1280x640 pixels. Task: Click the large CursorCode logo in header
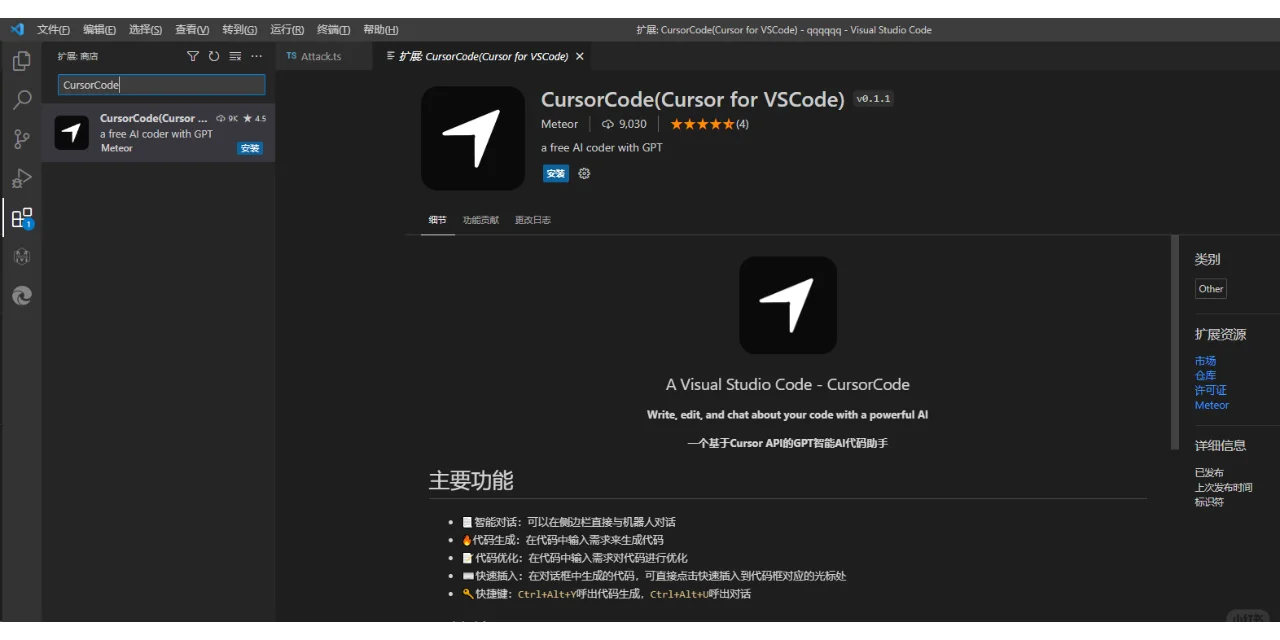tap(473, 138)
